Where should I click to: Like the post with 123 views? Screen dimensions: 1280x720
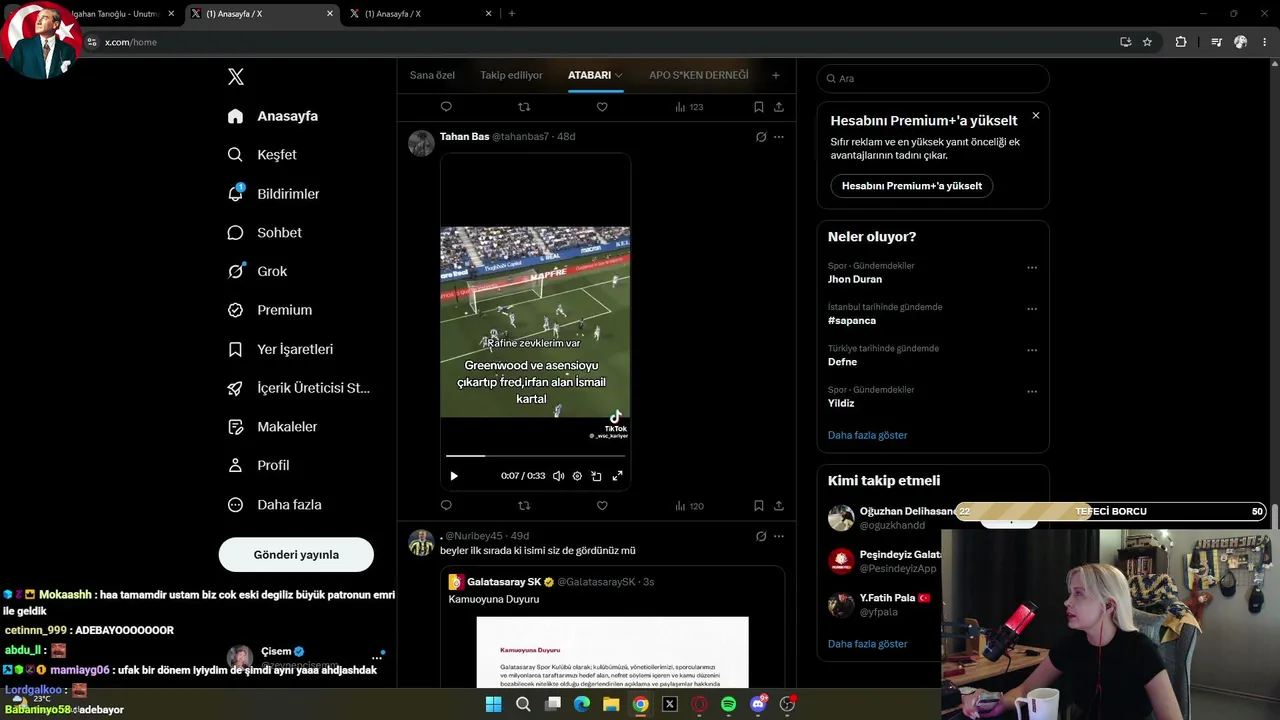(x=602, y=107)
